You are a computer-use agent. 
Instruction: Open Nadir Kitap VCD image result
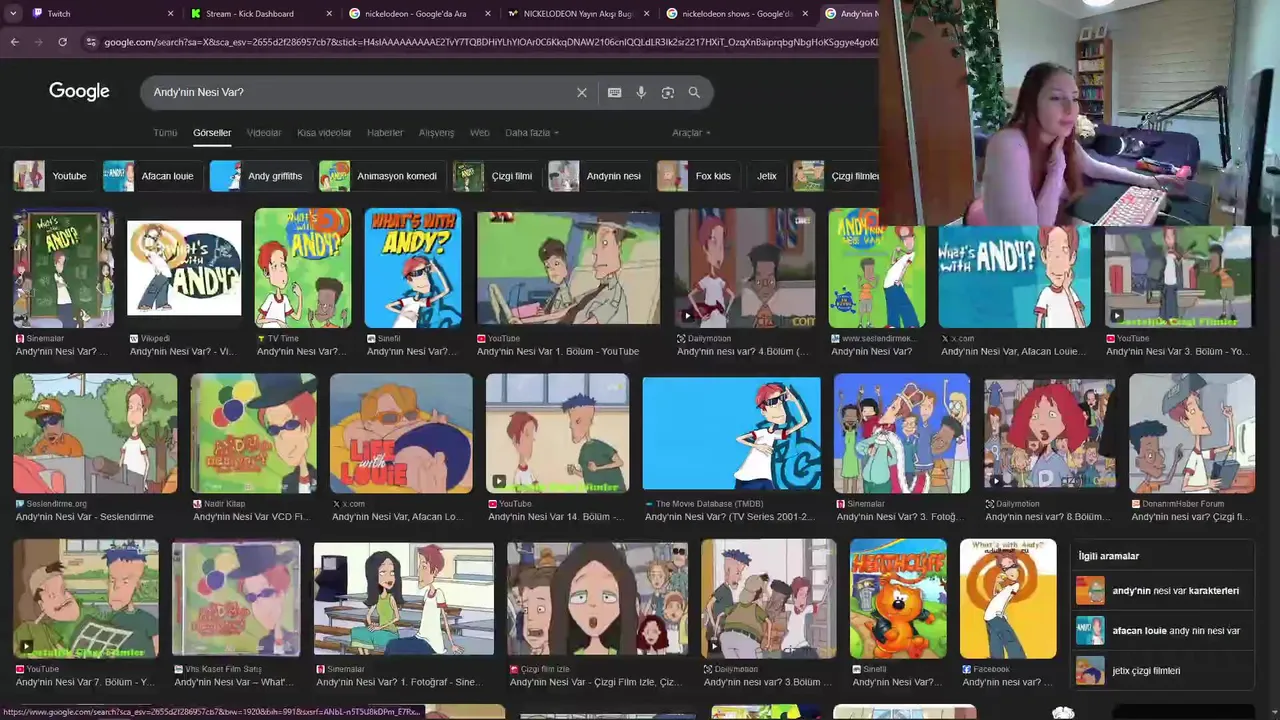(253, 433)
